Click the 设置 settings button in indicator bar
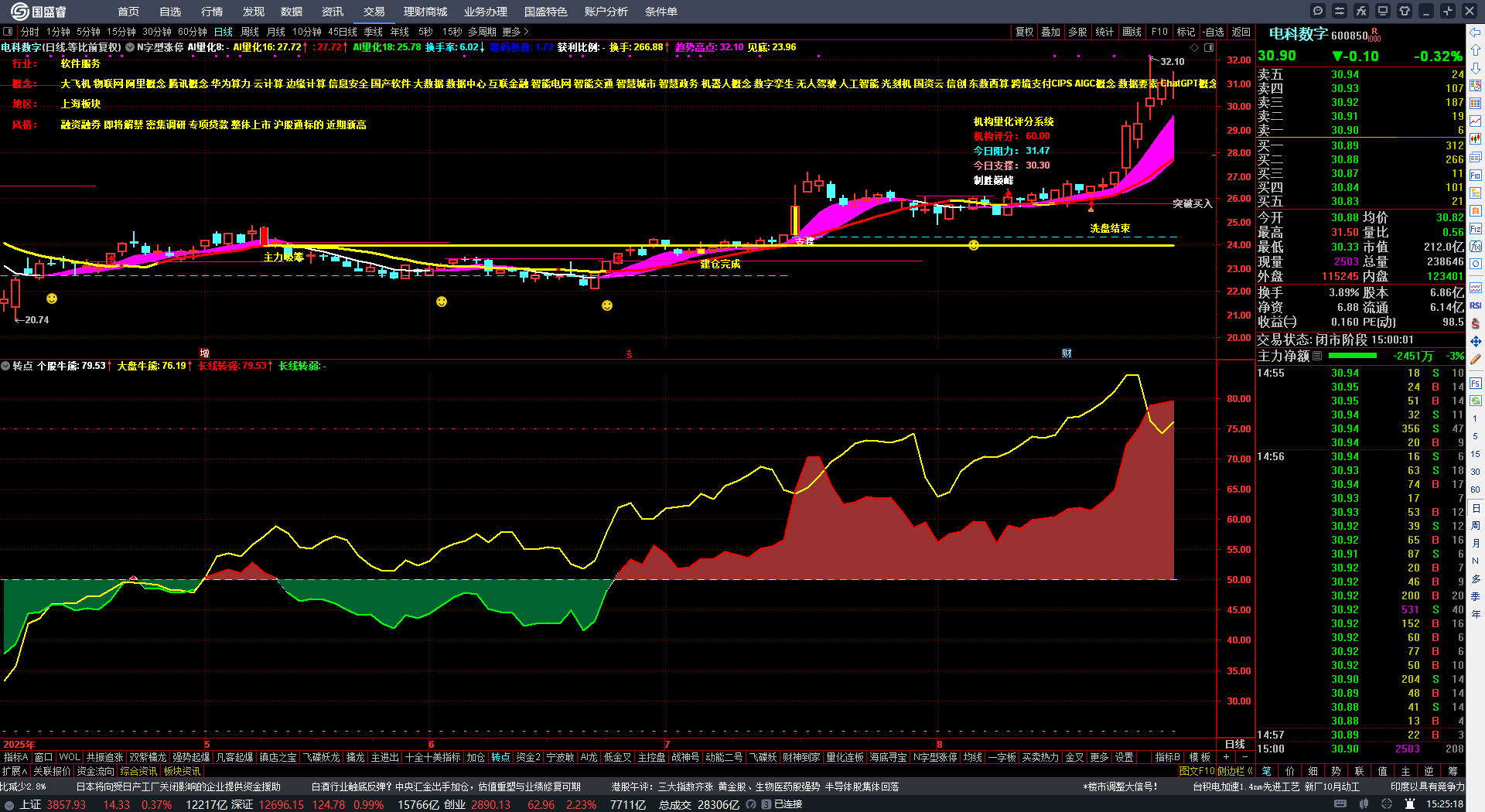 click(x=1125, y=757)
